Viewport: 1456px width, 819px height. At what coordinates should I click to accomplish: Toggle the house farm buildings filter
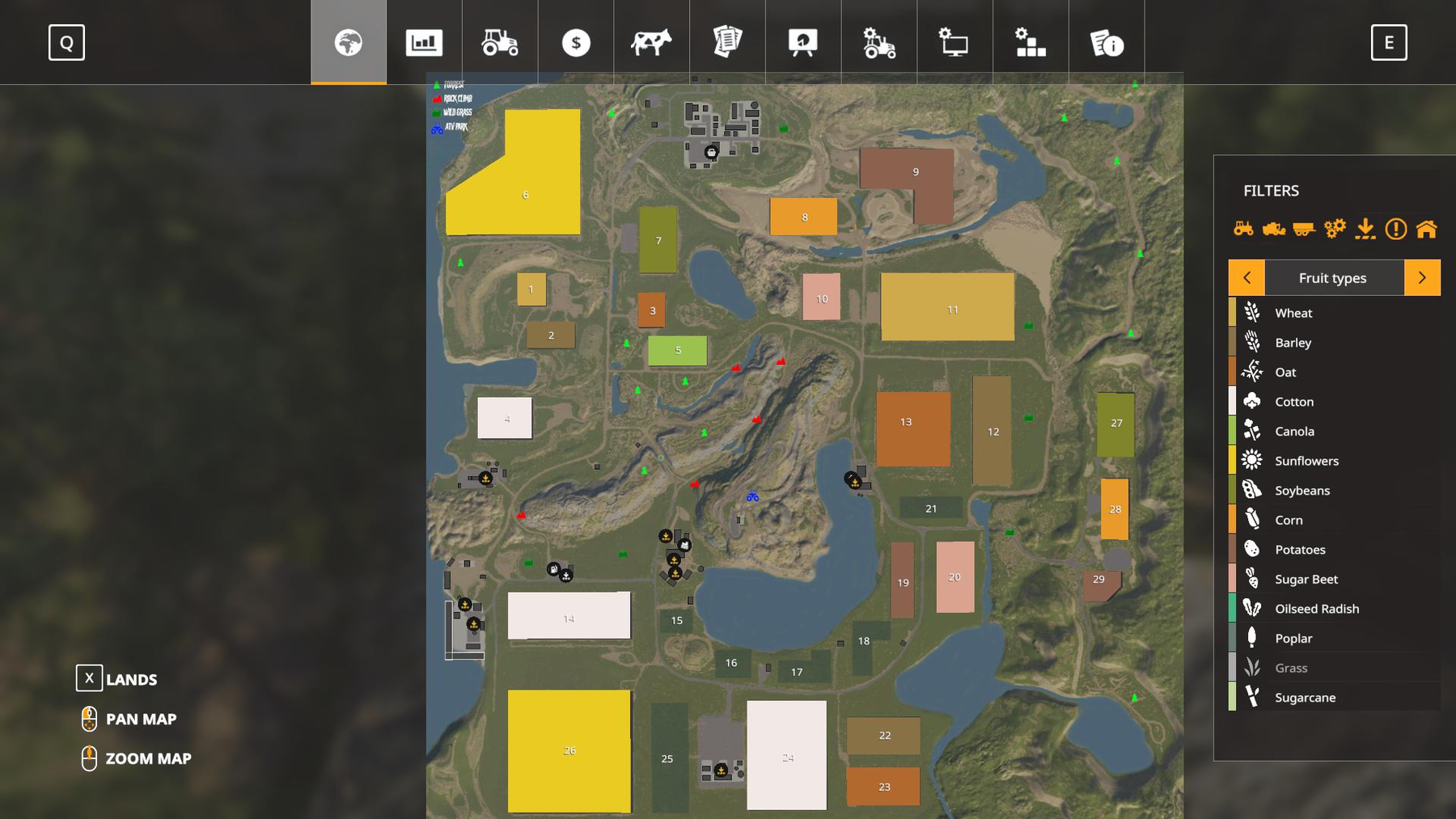[x=1427, y=229]
